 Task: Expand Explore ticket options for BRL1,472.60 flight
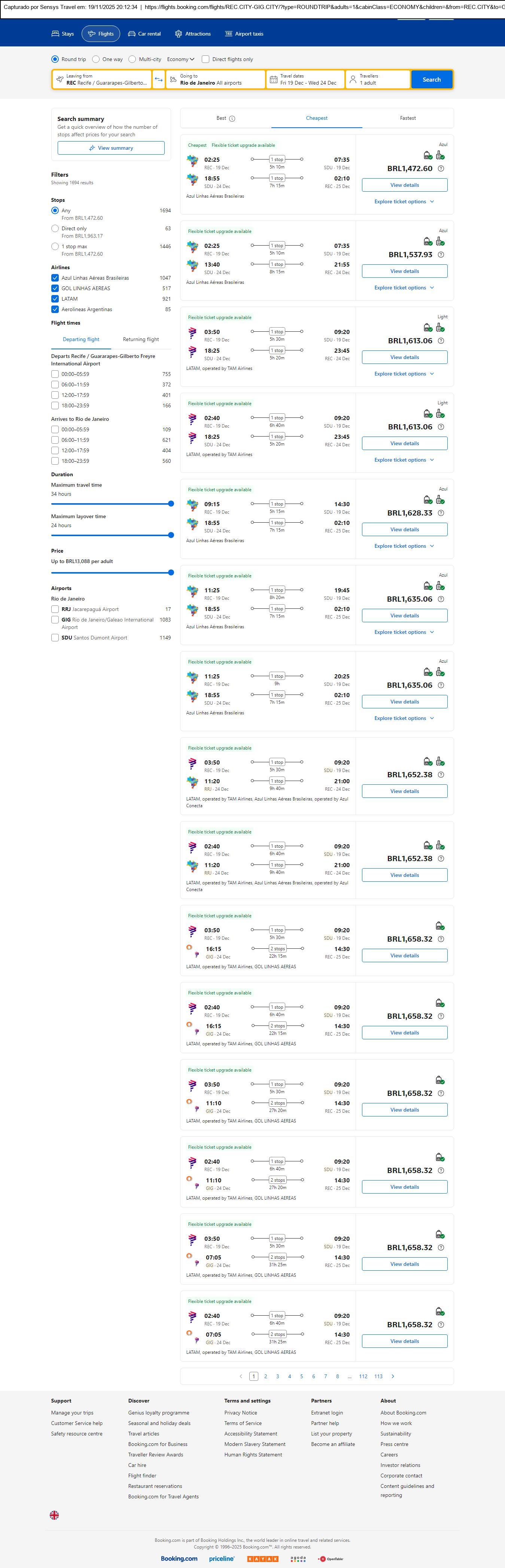click(404, 201)
